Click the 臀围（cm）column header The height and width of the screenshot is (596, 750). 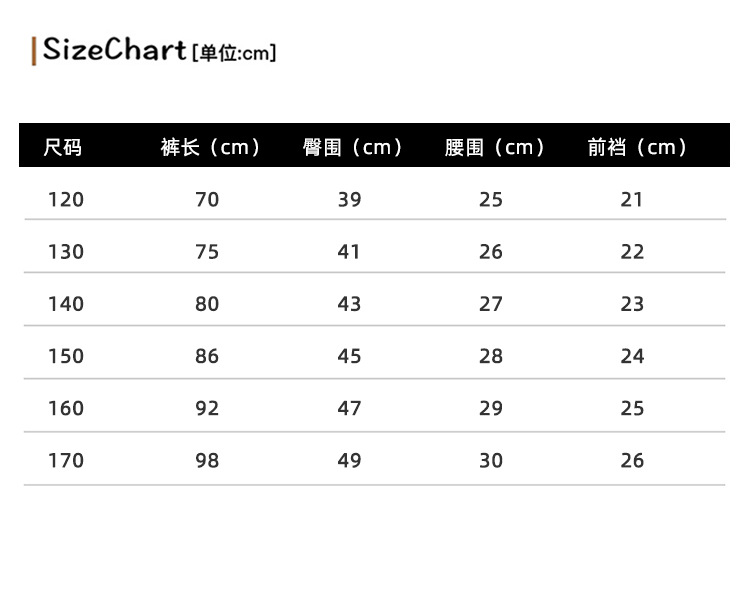(354, 148)
